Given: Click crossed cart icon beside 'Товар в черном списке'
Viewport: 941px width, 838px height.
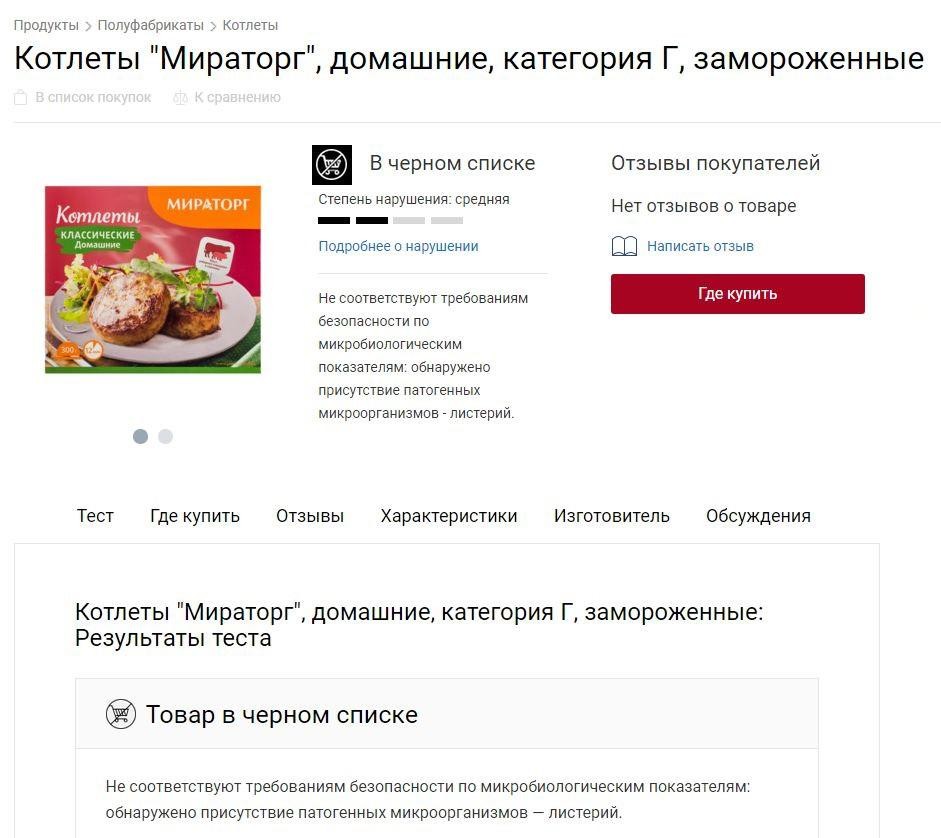Looking at the screenshot, I should 121,714.
